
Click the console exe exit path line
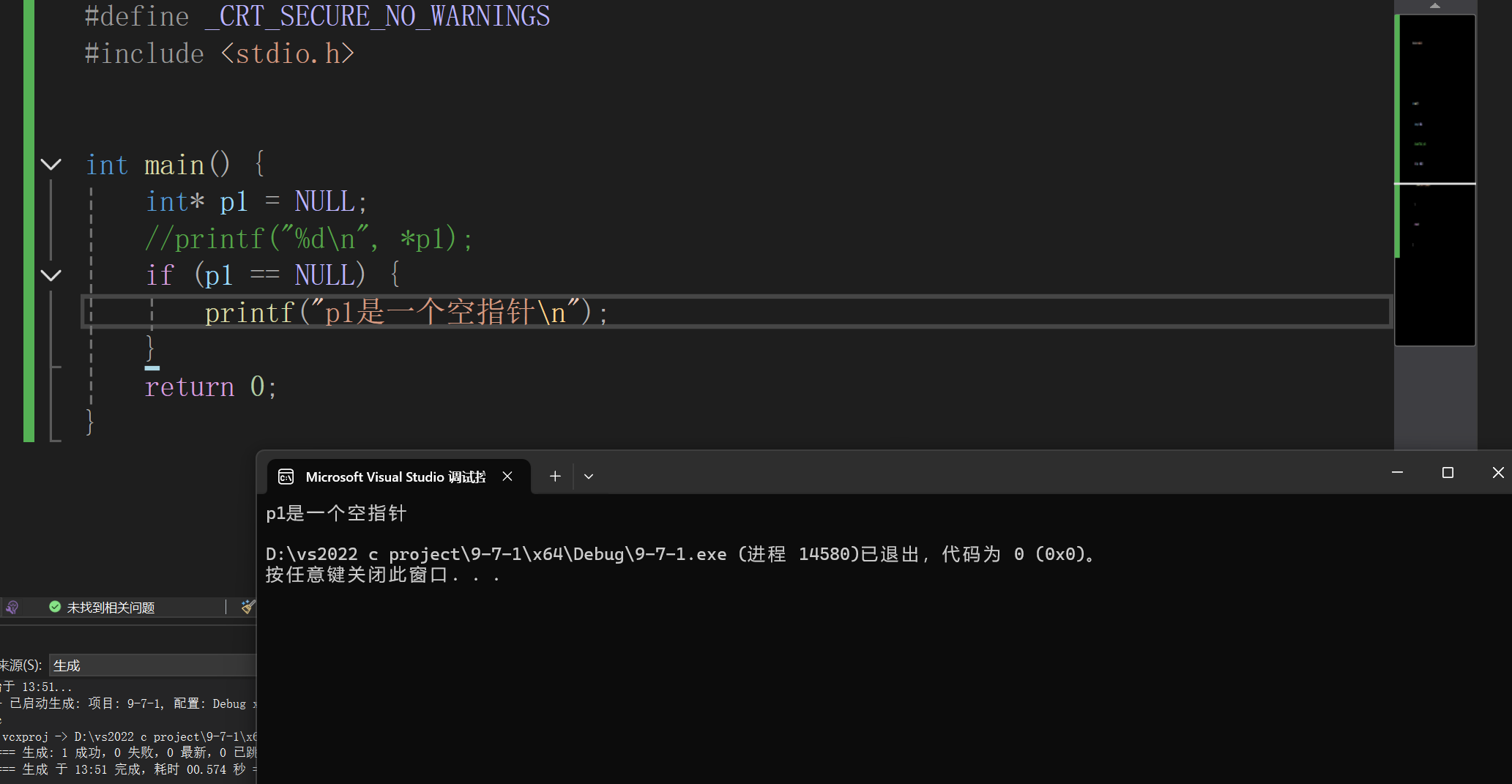[x=682, y=554]
